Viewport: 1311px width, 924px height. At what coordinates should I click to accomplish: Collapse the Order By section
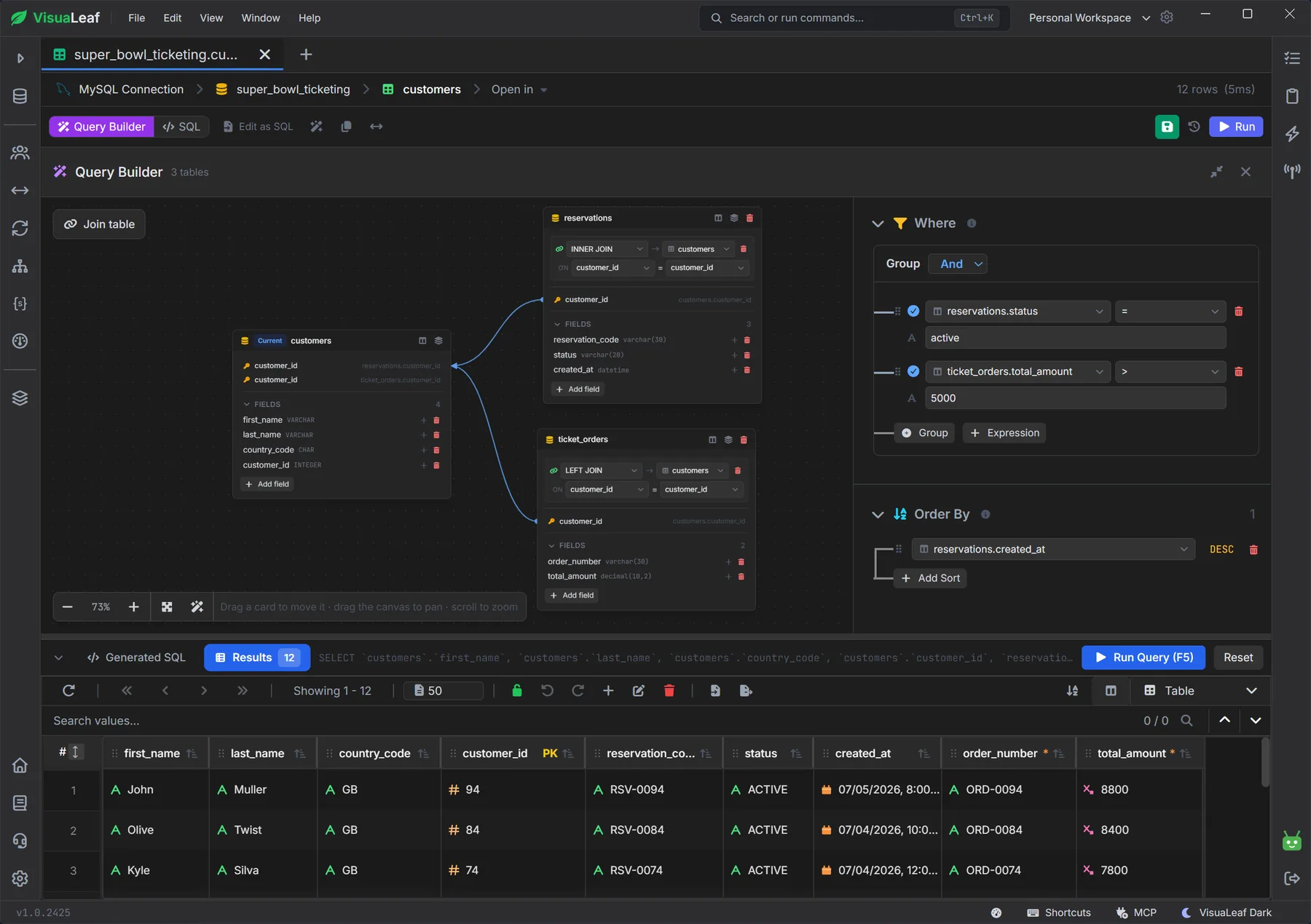(x=878, y=515)
